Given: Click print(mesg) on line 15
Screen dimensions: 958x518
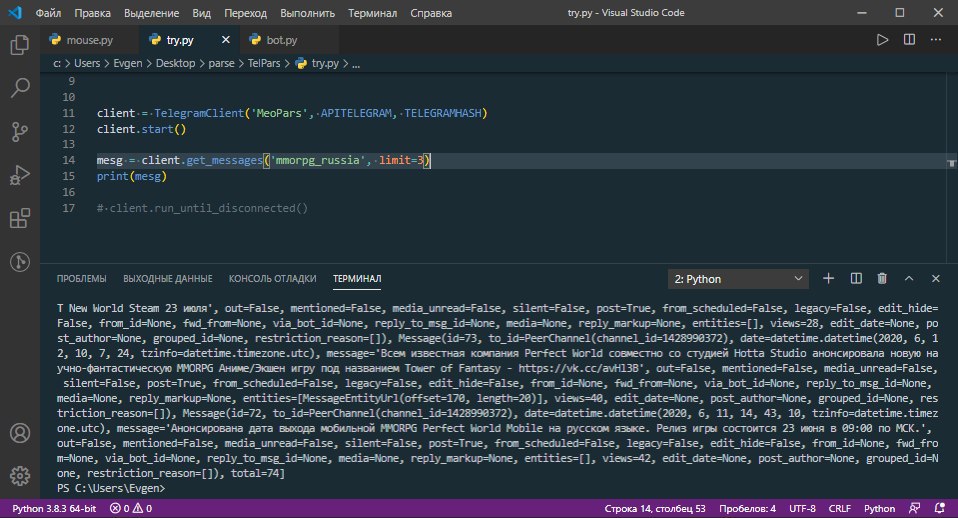Looking at the screenshot, I should (131, 176).
